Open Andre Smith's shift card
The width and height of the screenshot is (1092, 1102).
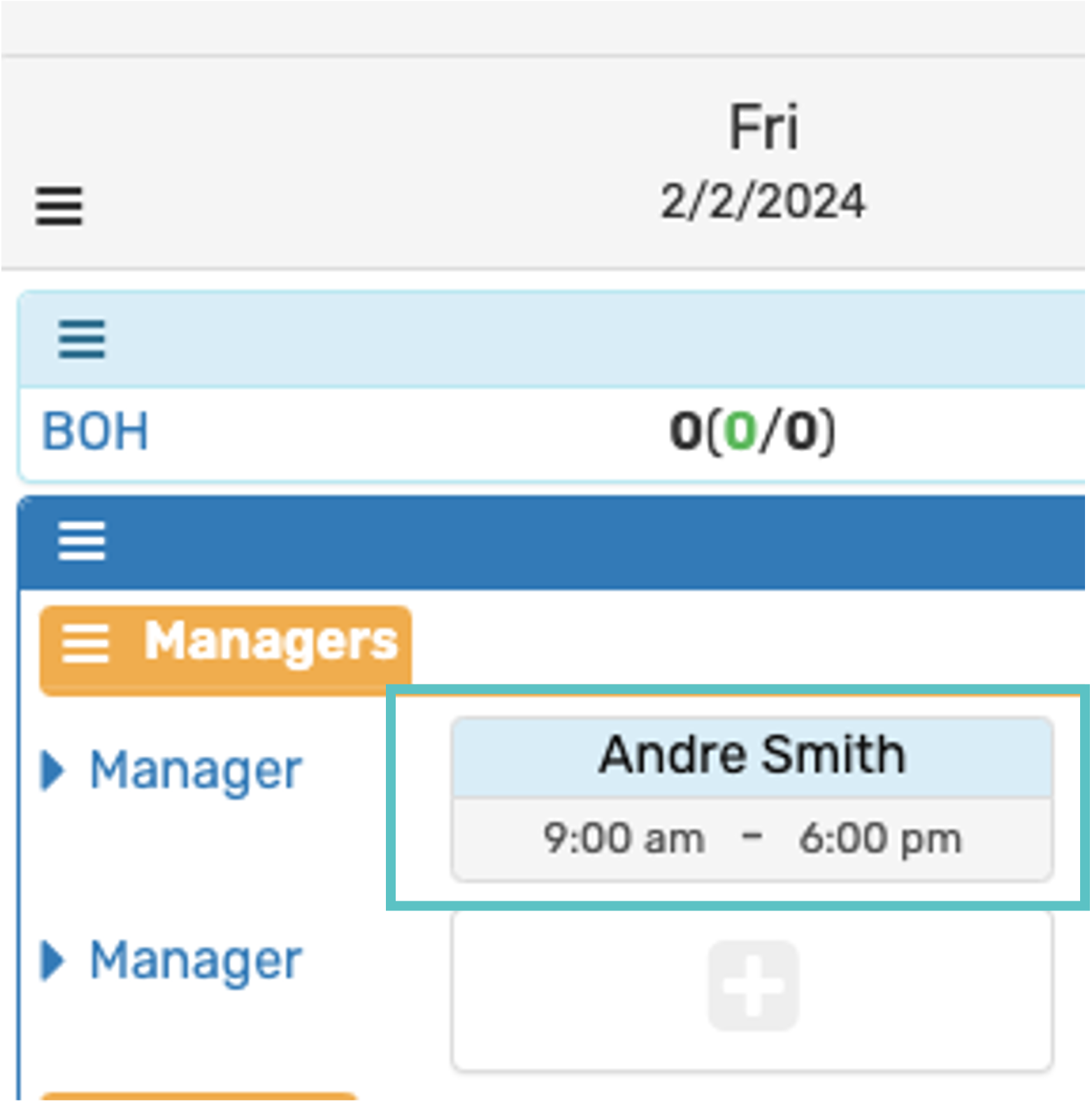[752, 756]
